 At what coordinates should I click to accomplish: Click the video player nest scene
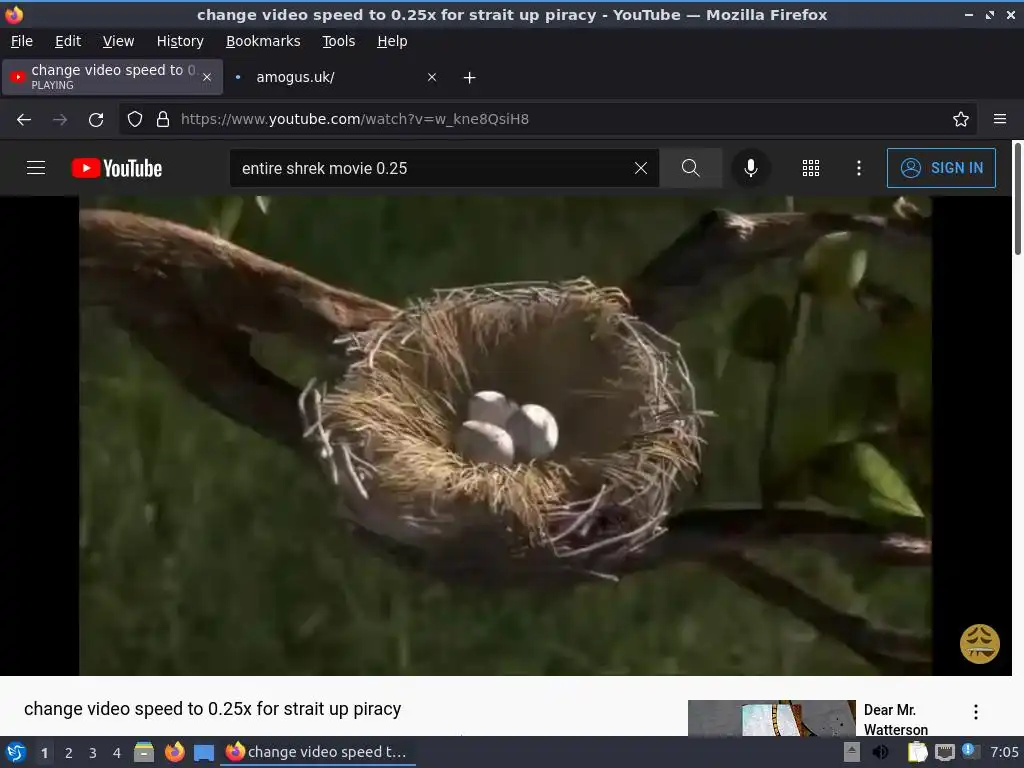505,436
